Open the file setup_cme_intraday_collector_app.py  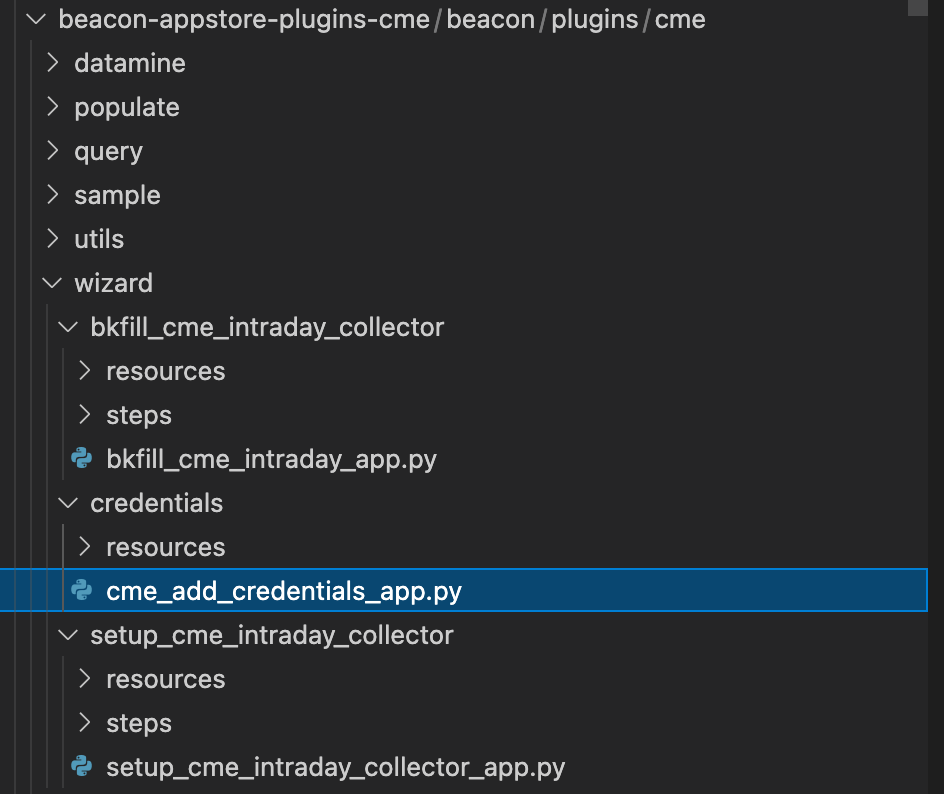tap(336, 766)
